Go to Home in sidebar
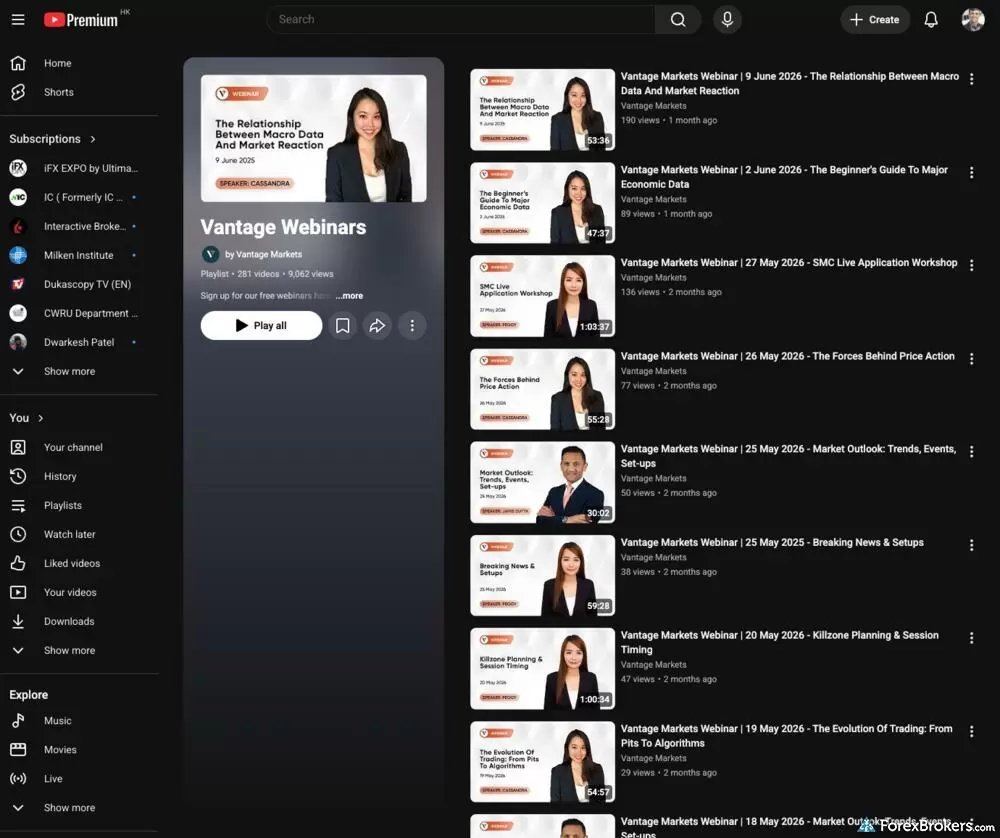The width and height of the screenshot is (1000, 838). [79, 63]
